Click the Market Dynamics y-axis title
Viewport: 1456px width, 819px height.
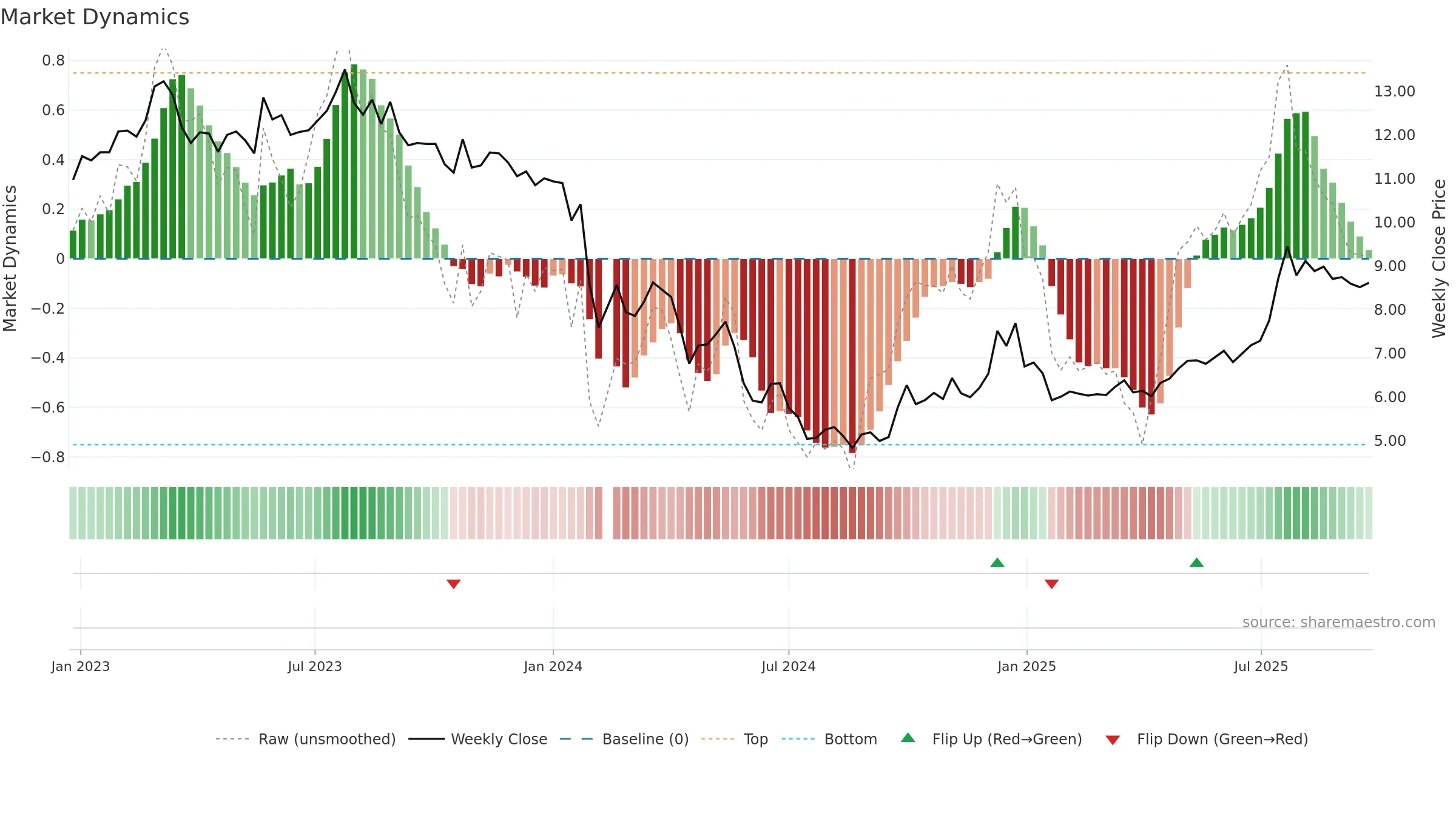tap(10, 258)
